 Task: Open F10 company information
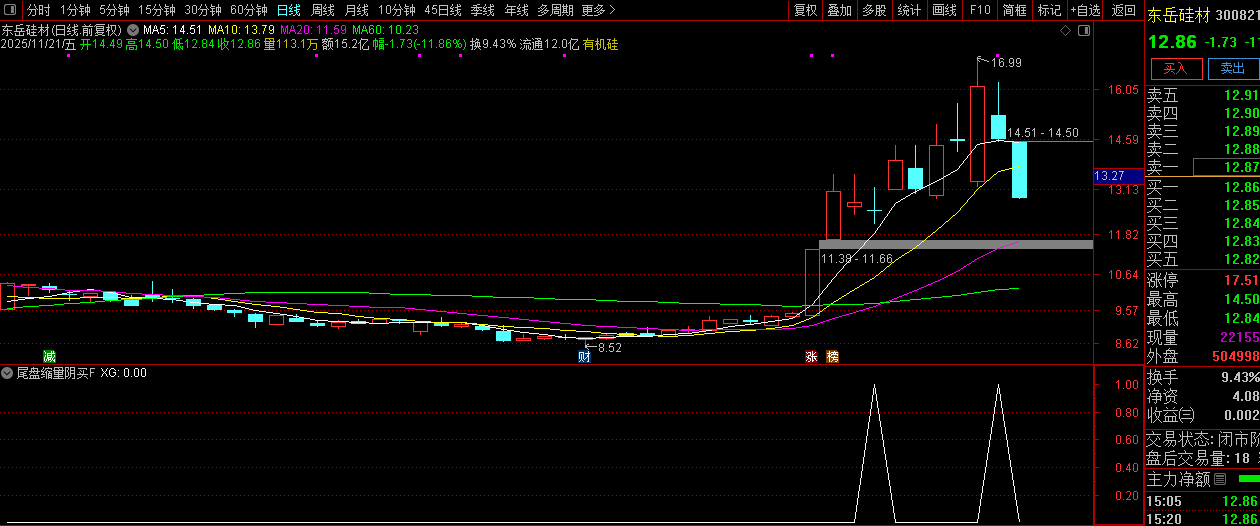(x=980, y=10)
